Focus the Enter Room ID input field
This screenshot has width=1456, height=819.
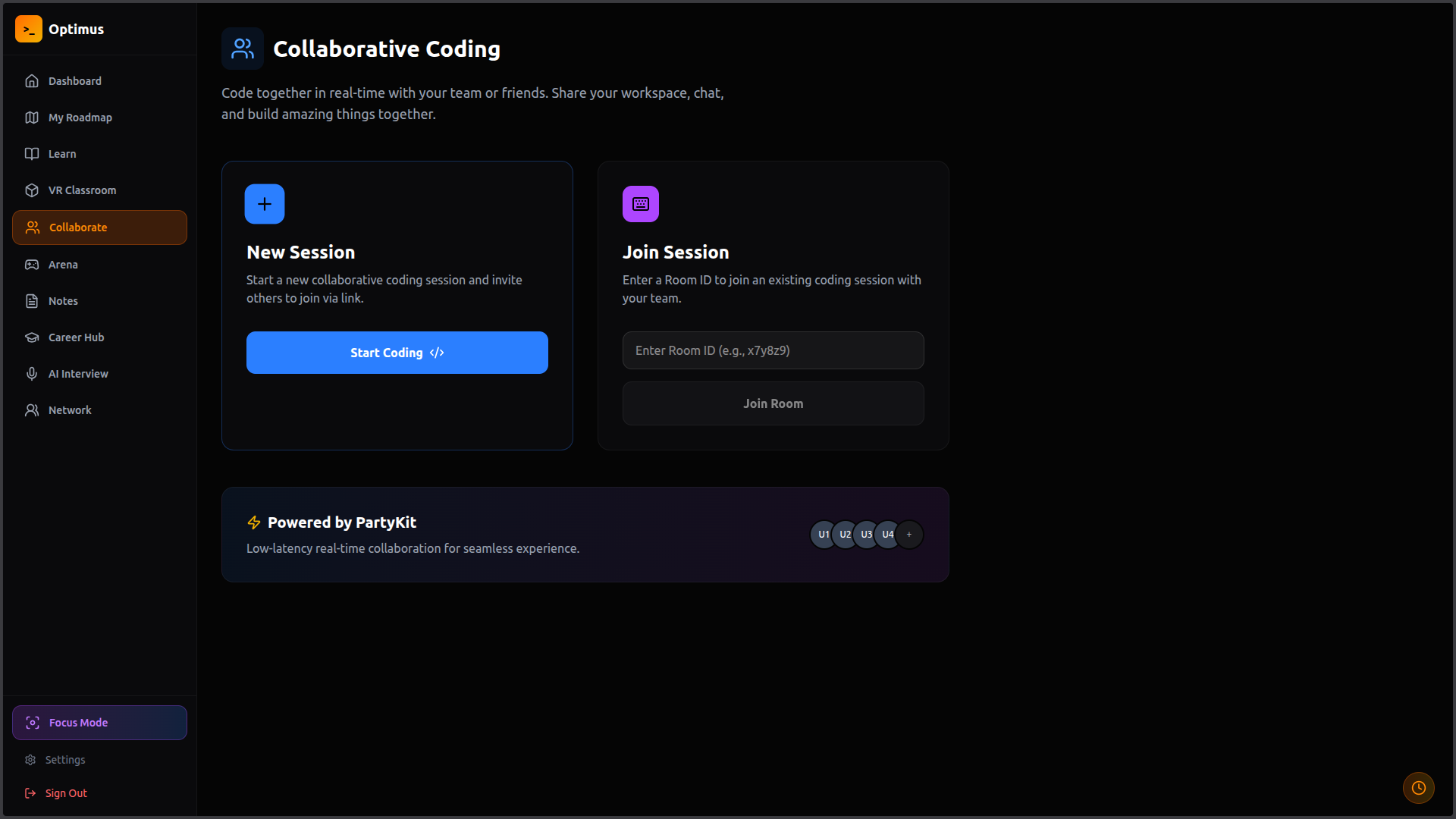773,350
